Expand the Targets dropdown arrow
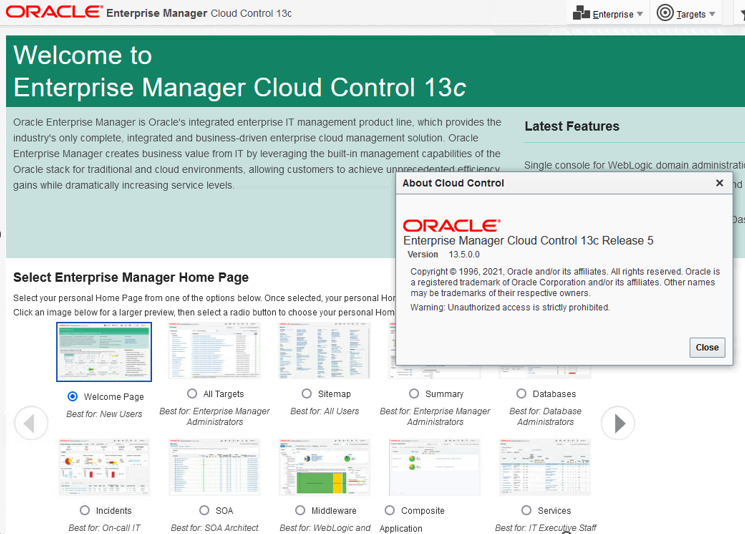745x534 pixels. [712, 14]
